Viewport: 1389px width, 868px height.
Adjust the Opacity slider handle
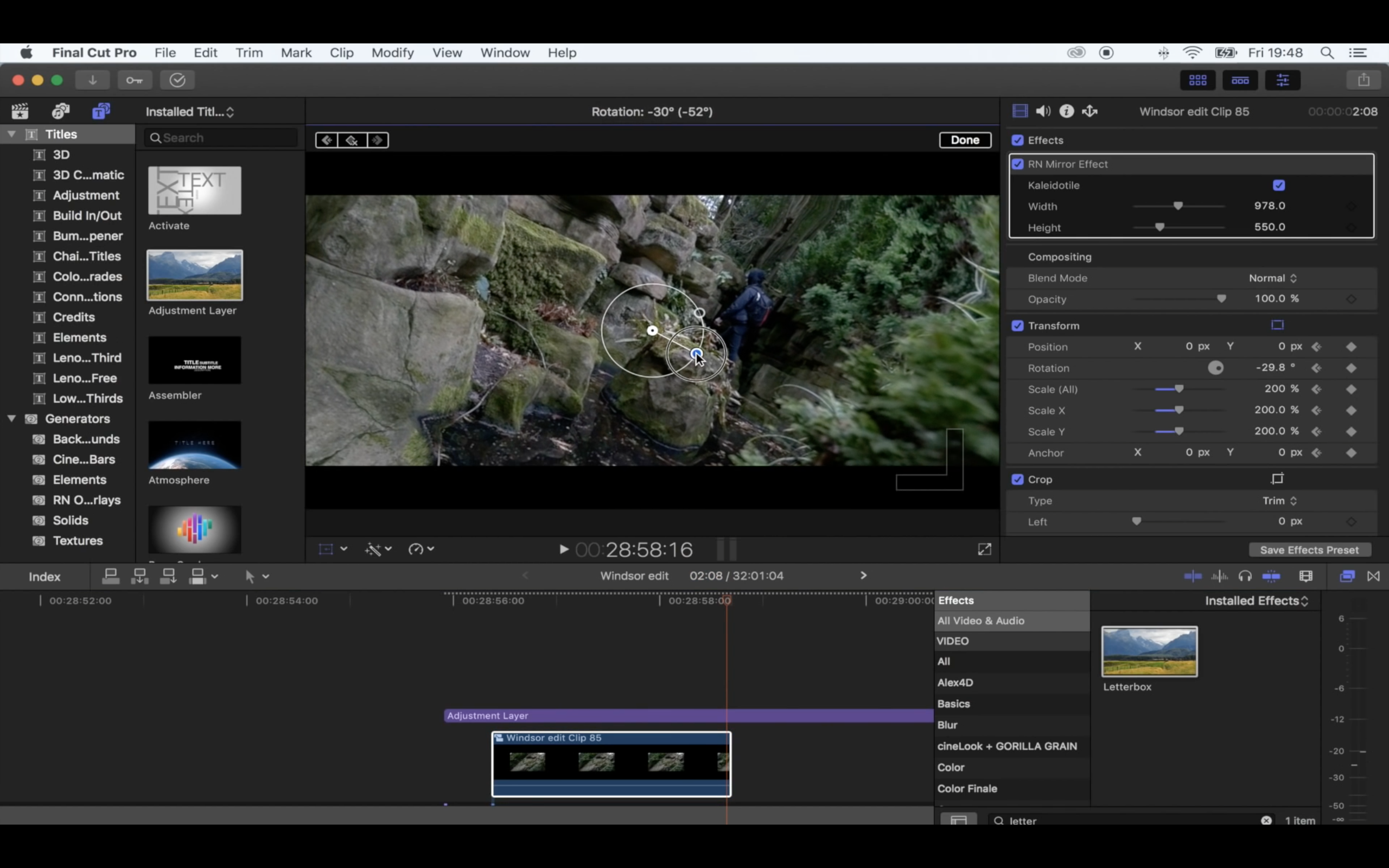coord(1221,298)
